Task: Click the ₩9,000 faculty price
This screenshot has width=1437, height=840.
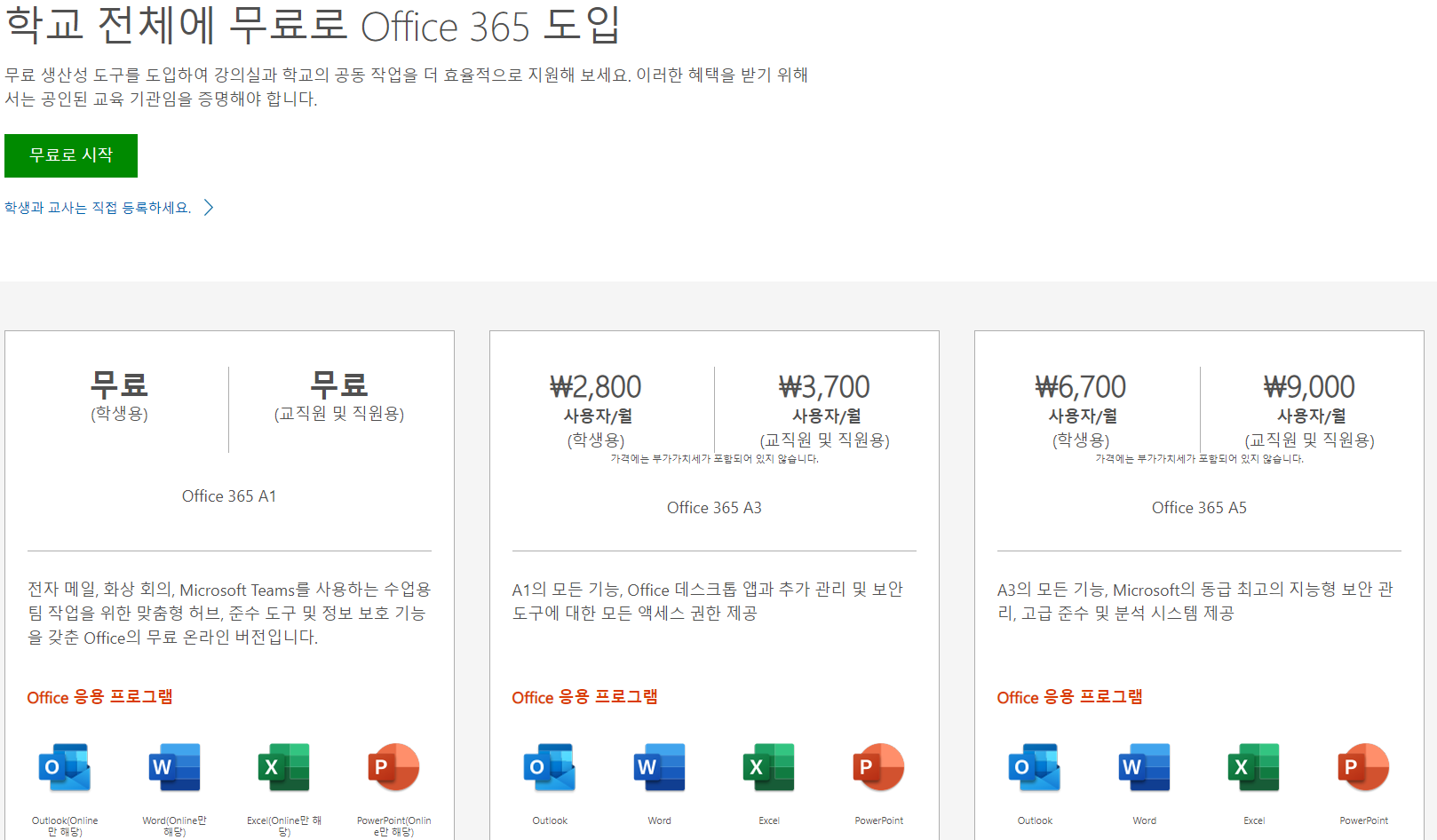Action: click(x=1310, y=387)
